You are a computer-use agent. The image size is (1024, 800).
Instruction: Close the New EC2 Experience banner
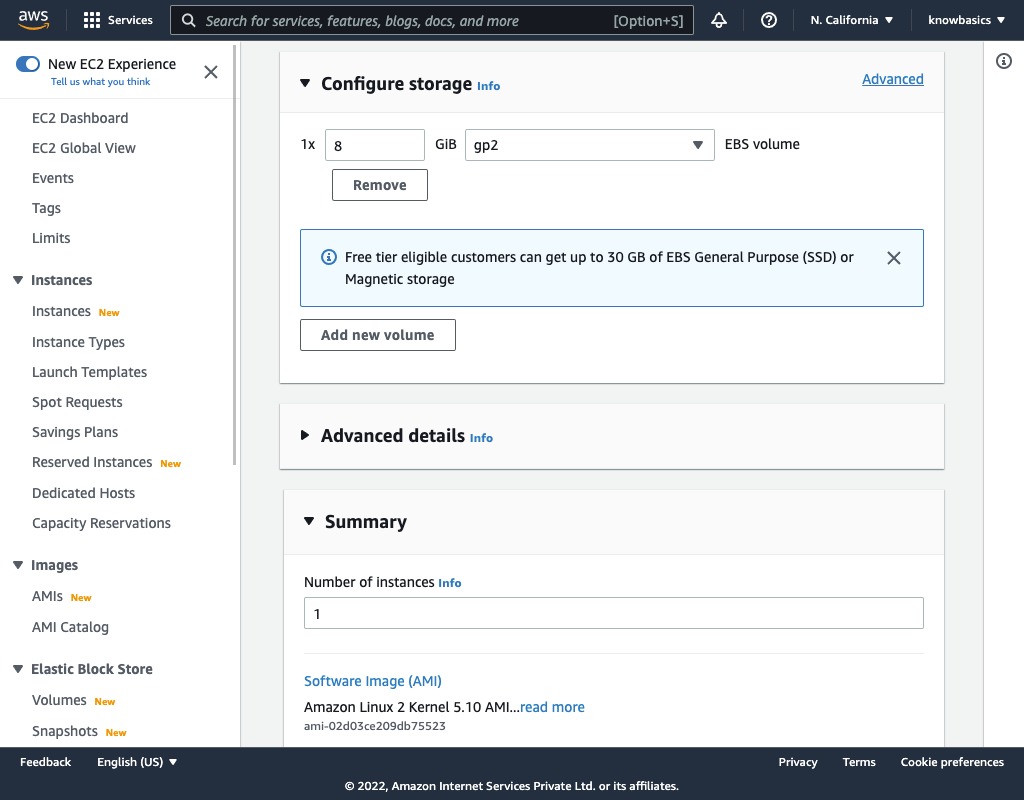210,72
